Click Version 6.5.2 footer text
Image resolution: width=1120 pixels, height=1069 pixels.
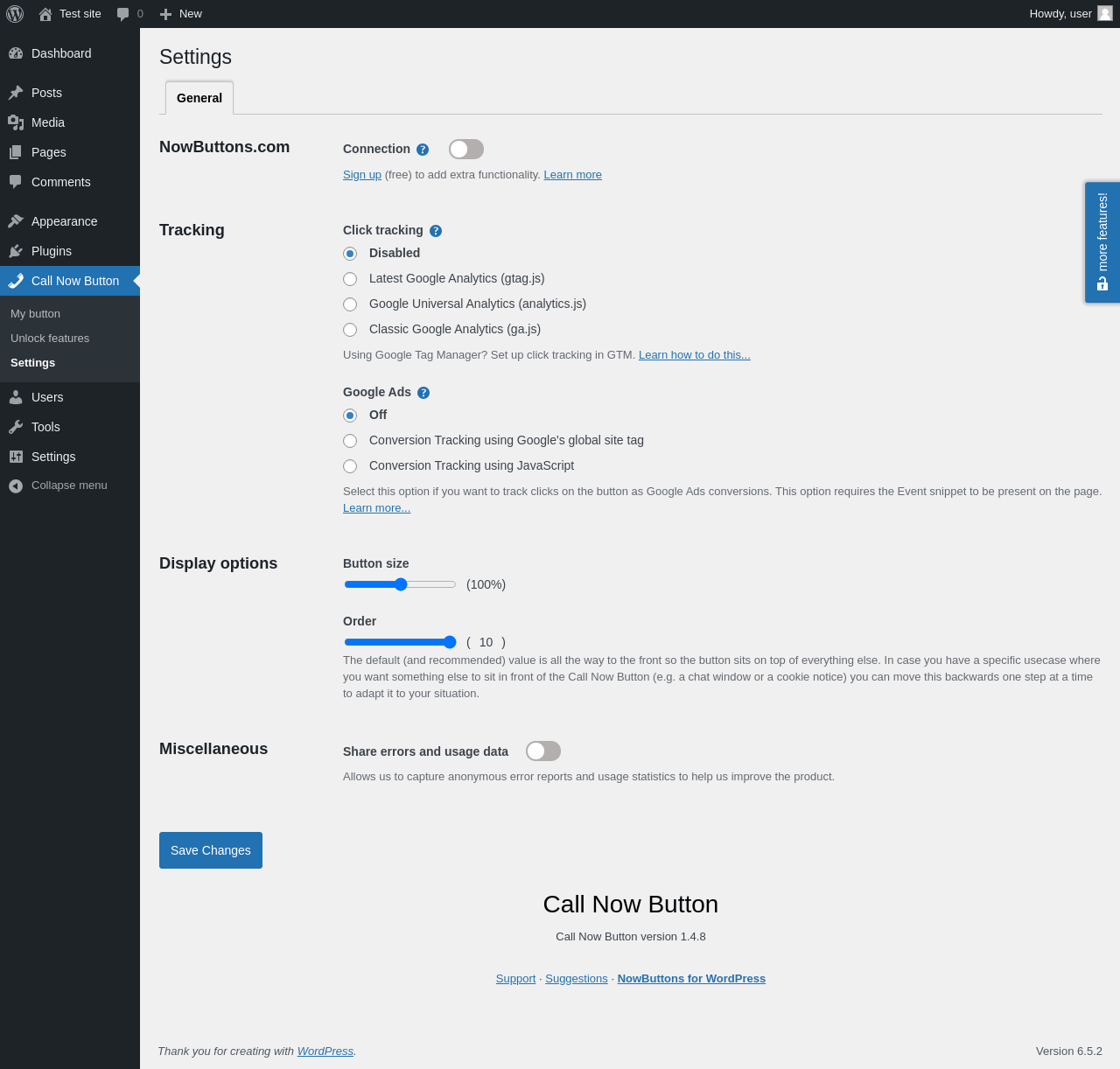coord(1069,1052)
